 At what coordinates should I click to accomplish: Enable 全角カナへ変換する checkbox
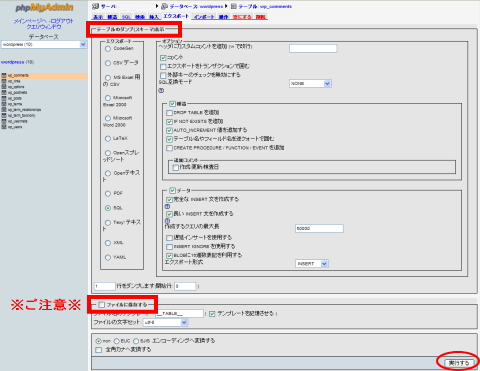click(98, 350)
